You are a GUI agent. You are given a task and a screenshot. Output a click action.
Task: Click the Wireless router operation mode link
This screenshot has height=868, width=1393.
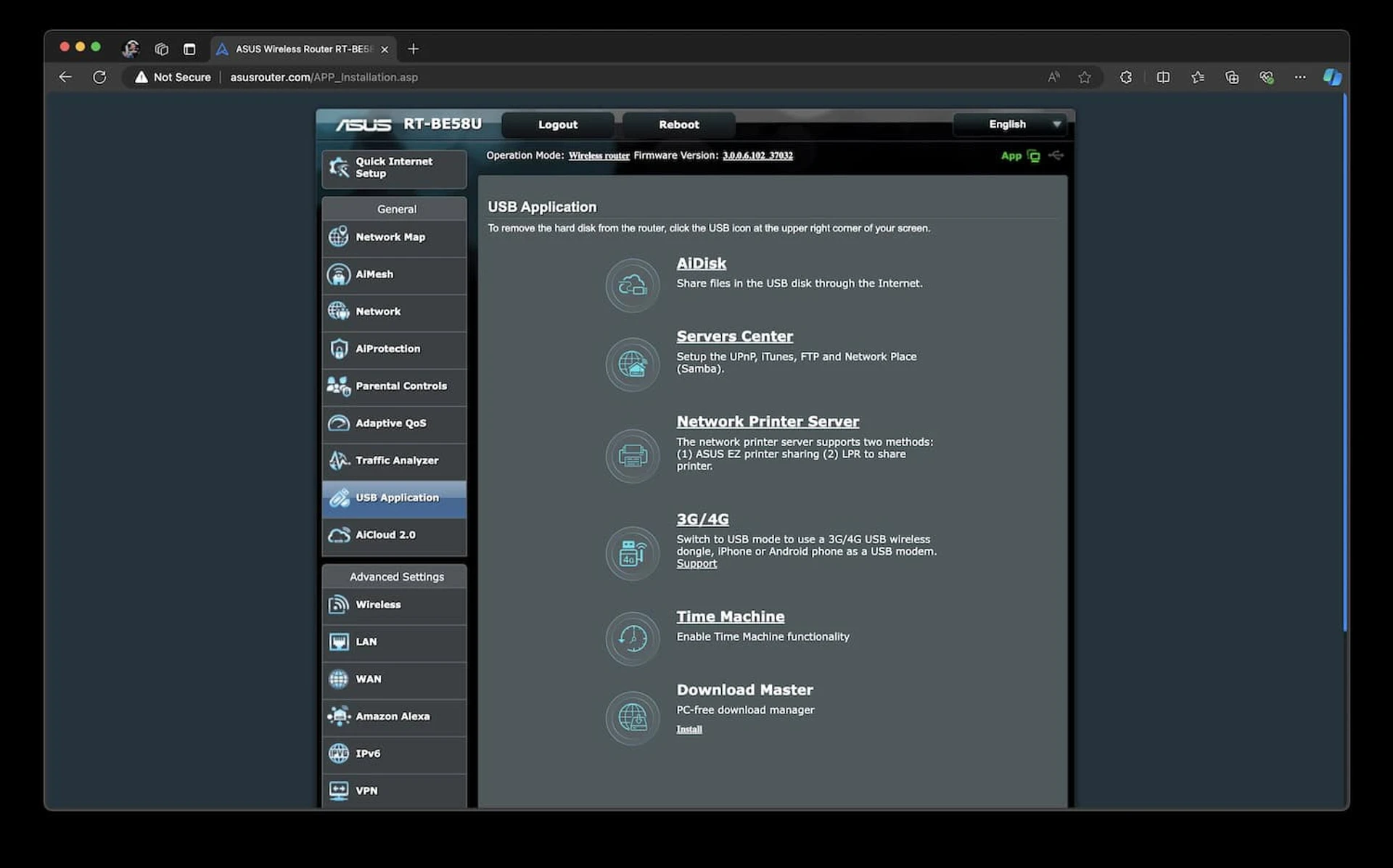[x=599, y=156]
